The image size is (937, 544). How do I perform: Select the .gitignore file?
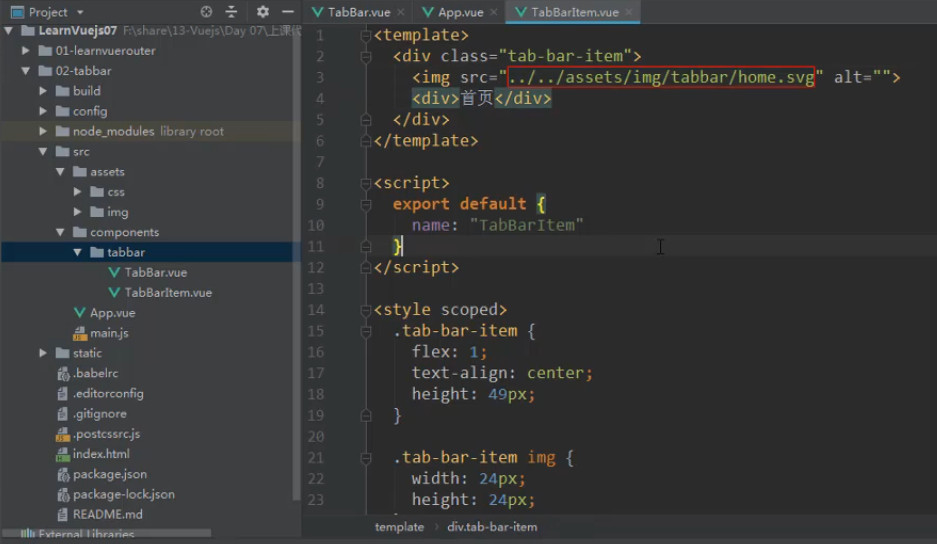[x=99, y=414]
